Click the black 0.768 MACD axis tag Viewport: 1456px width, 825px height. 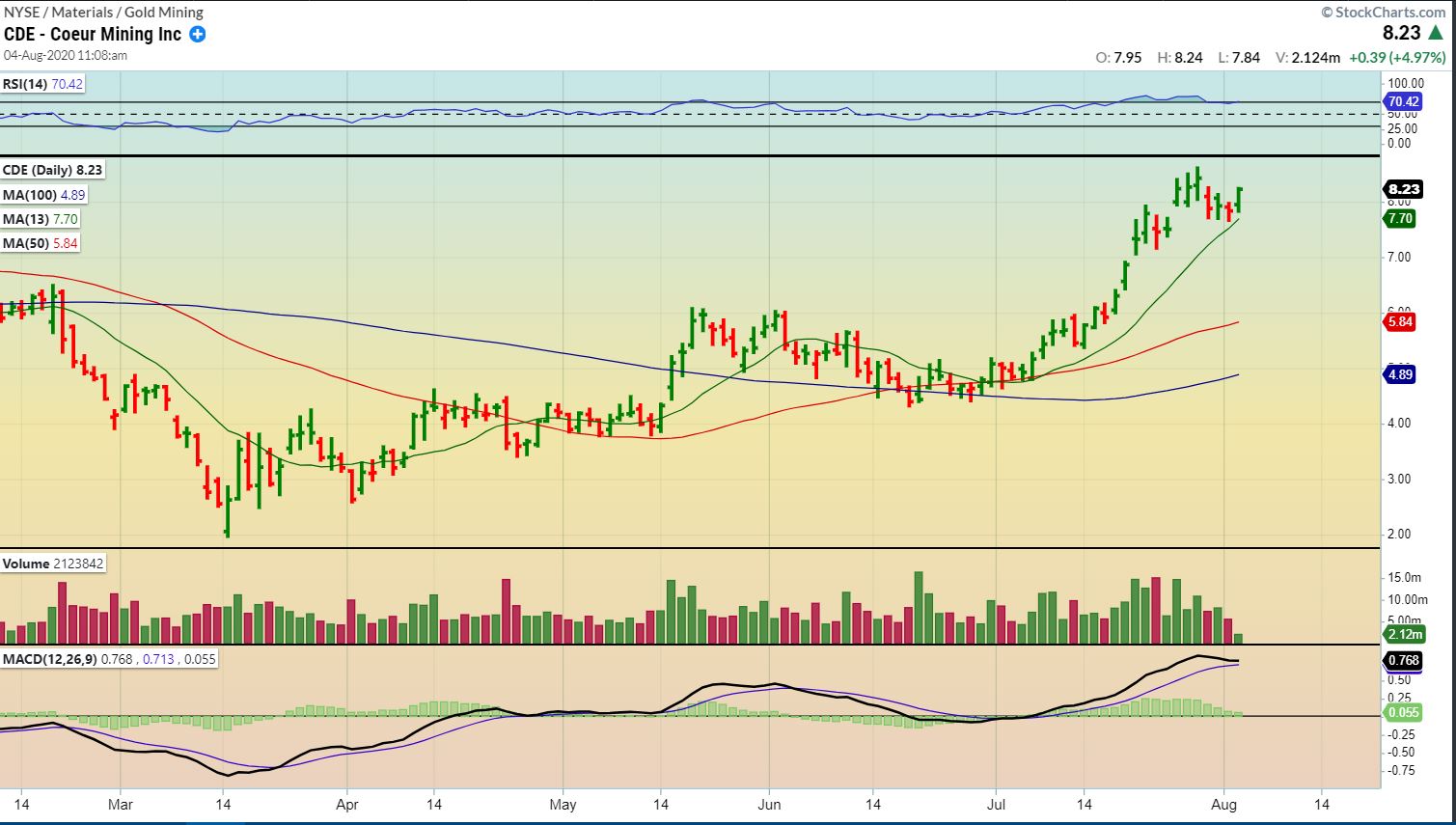pos(1403,660)
